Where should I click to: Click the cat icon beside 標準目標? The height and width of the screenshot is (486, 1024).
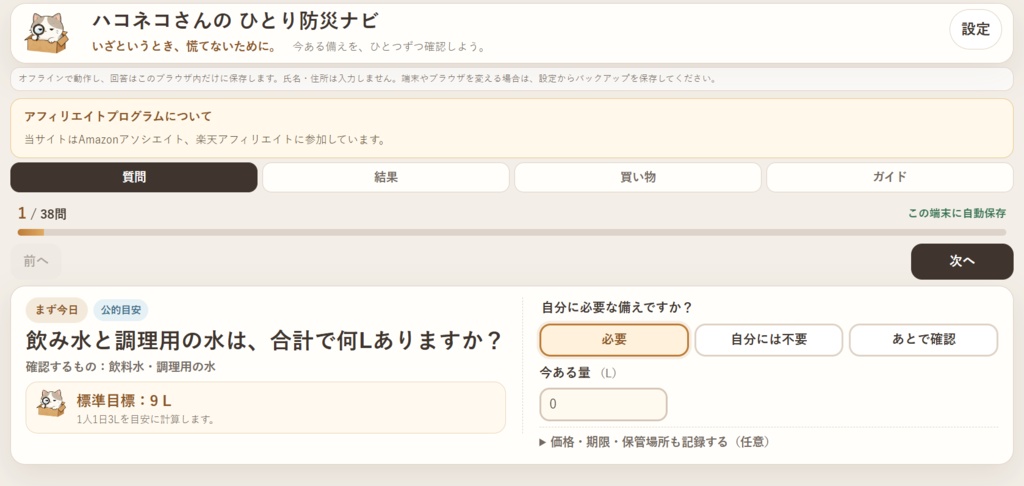(x=52, y=404)
